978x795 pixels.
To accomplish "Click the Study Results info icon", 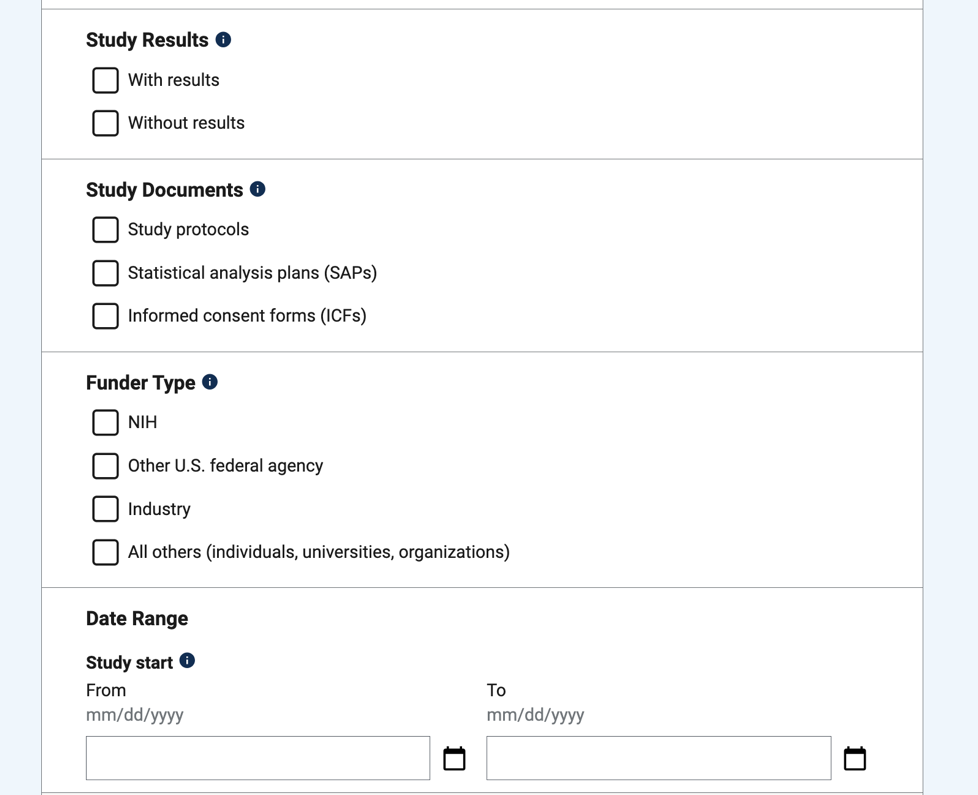I will (x=223, y=40).
